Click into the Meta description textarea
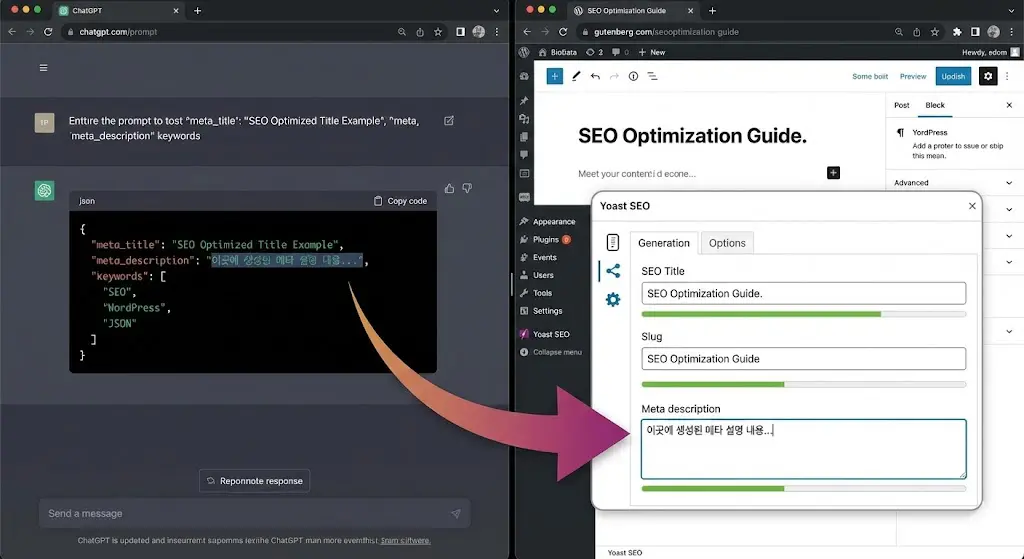Image resolution: width=1024 pixels, height=559 pixels. [803, 449]
